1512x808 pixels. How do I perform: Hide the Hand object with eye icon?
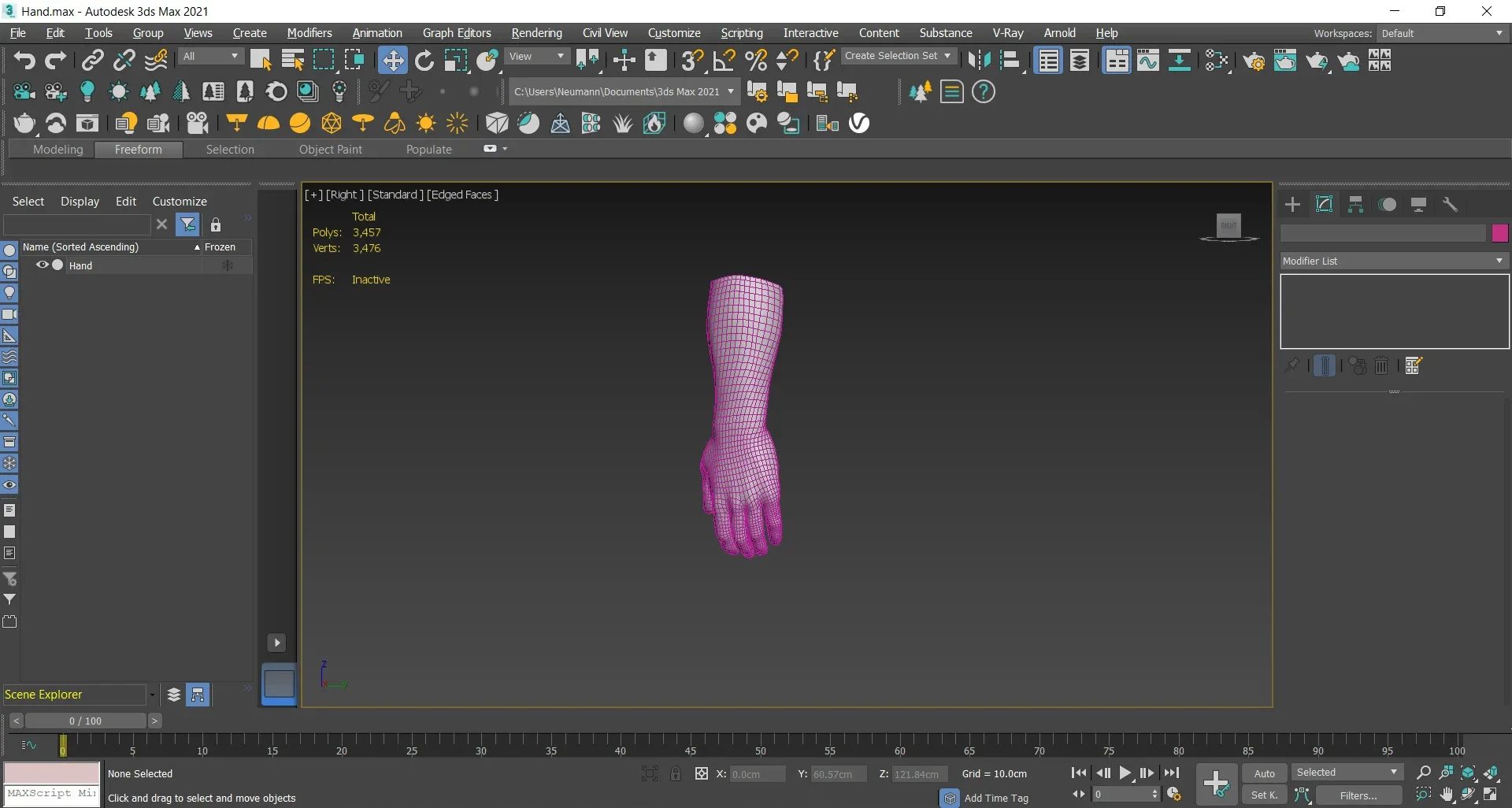[x=43, y=265]
